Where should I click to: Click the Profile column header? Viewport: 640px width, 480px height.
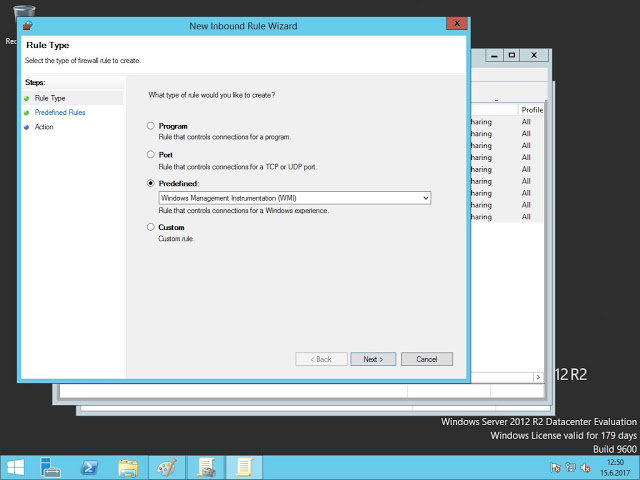click(532, 109)
